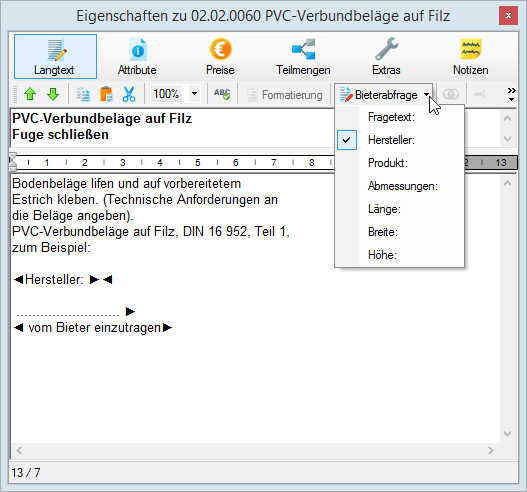Click the horizontal scroll left arrow
The width and height of the screenshot is (527, 492).
[x=19, y=450]
